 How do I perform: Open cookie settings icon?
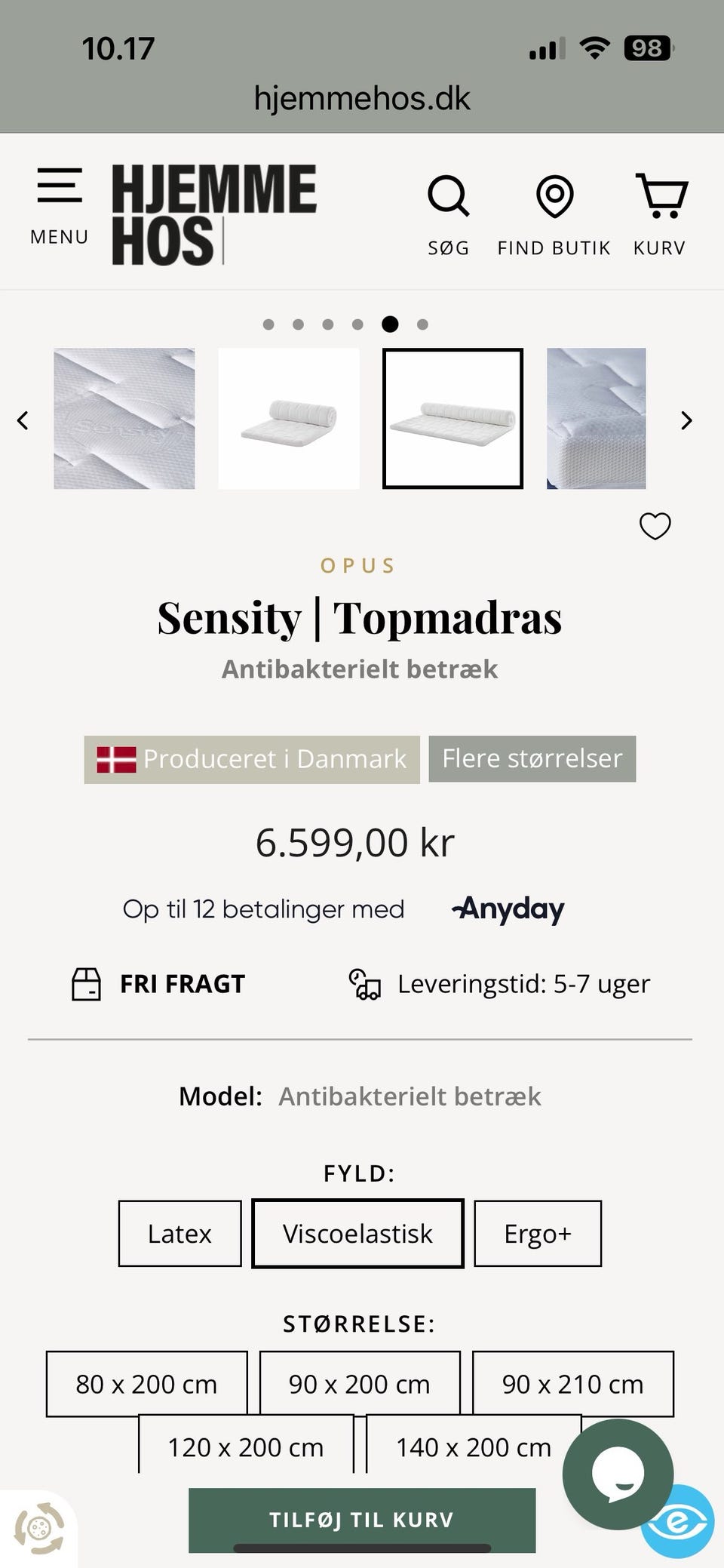[x=39, y=1529]
